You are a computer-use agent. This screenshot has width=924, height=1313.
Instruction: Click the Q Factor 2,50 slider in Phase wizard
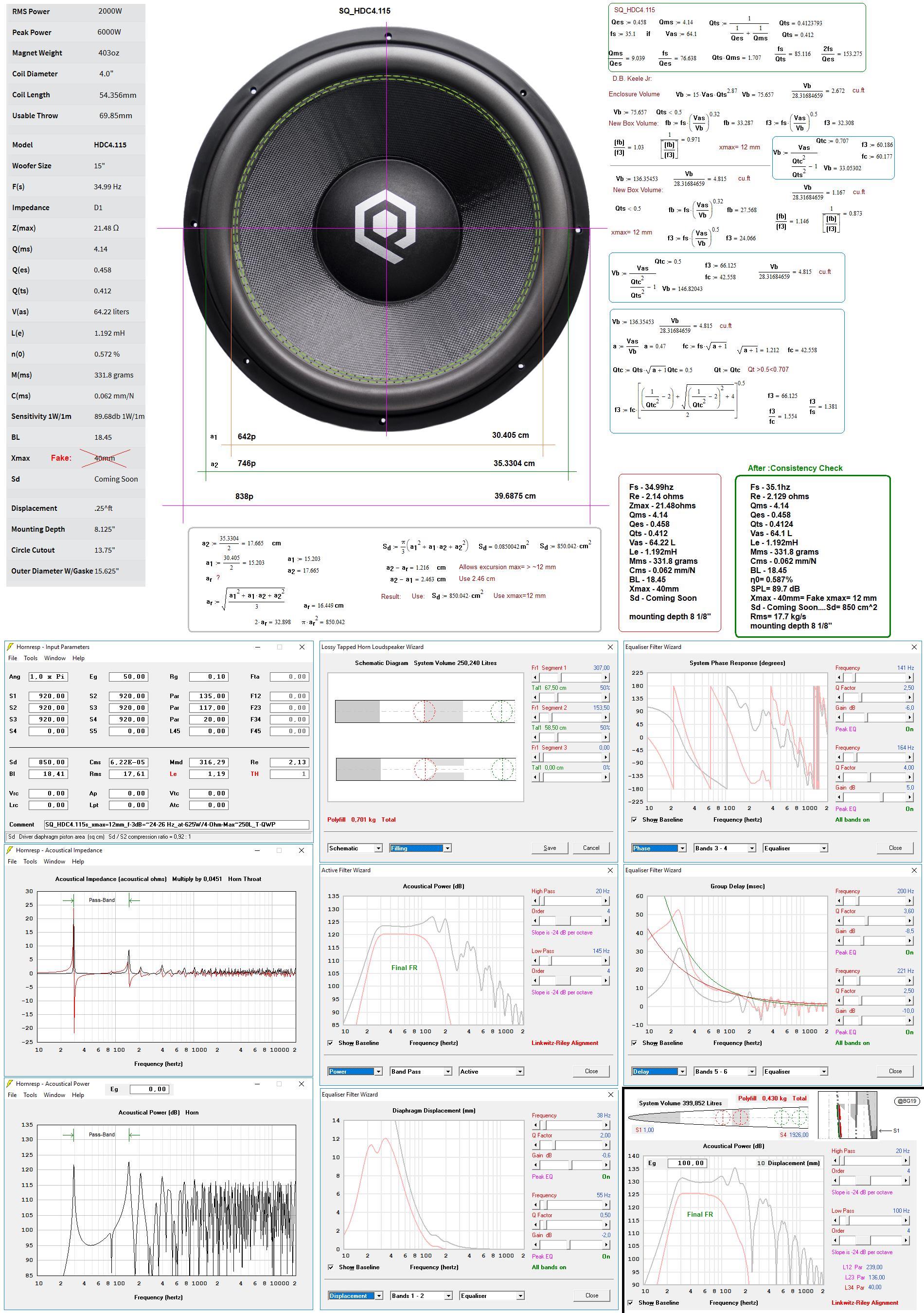874,697
